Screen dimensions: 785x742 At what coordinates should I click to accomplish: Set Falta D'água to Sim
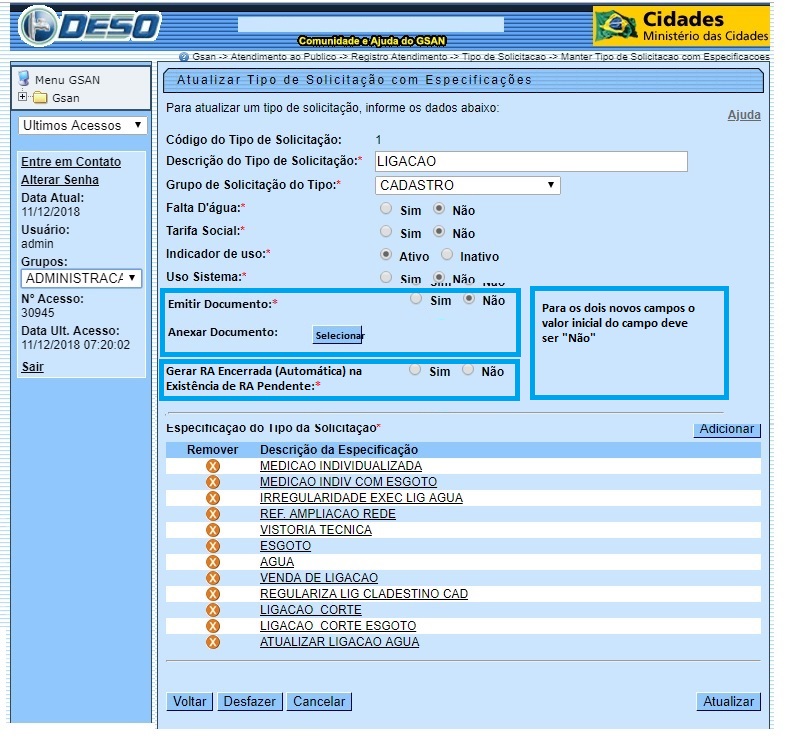tap(386, 210)
